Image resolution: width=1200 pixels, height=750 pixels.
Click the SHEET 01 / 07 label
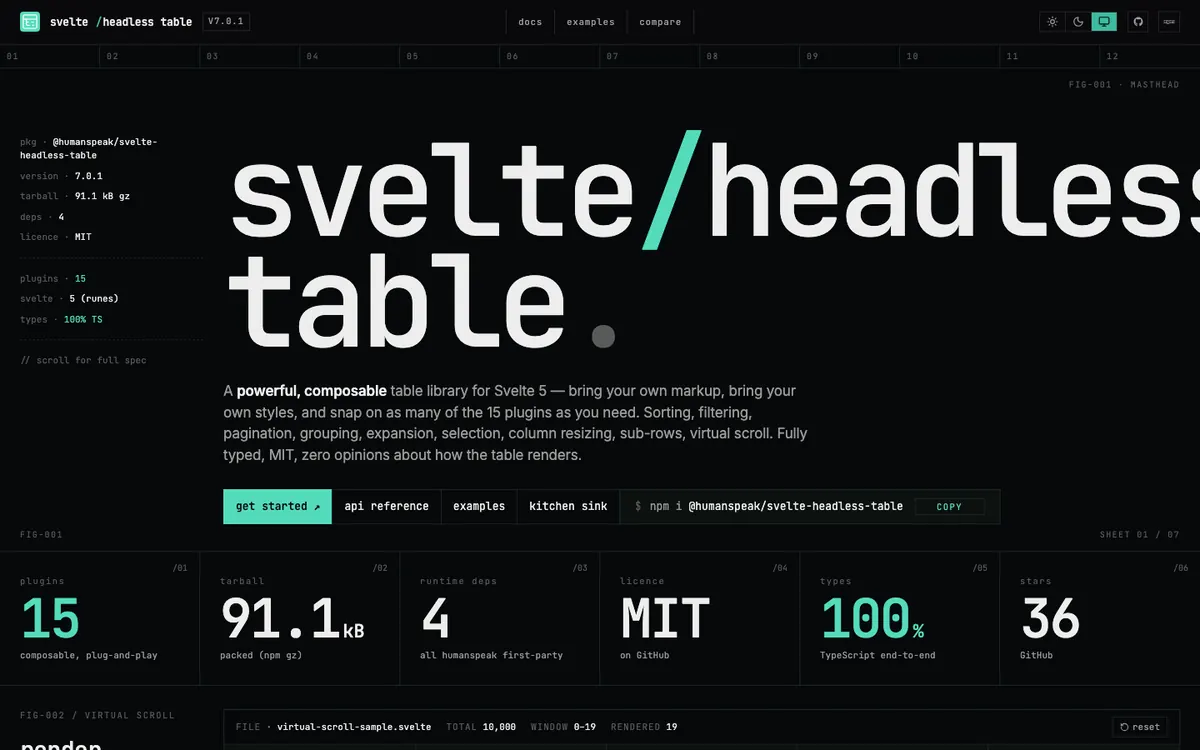click(x=1139, y=535)
